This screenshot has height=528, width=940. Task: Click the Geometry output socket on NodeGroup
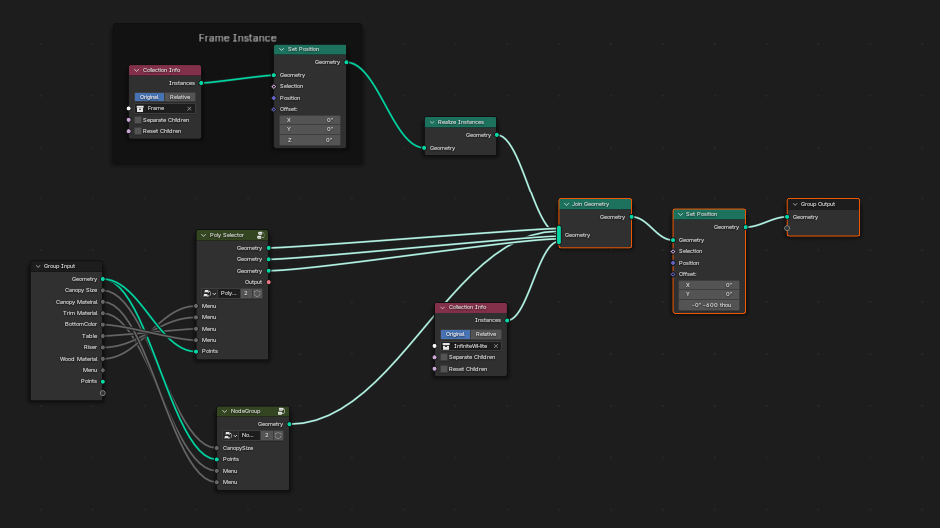(x=290, y=424)
